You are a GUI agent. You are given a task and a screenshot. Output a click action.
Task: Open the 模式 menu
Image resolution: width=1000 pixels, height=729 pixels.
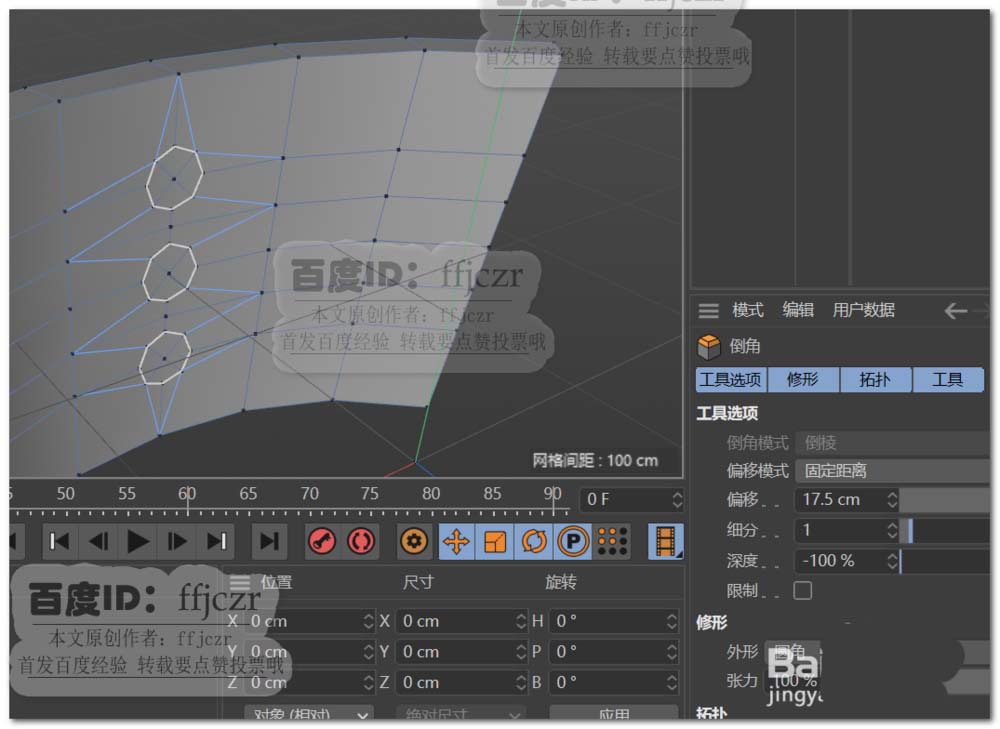747,311
